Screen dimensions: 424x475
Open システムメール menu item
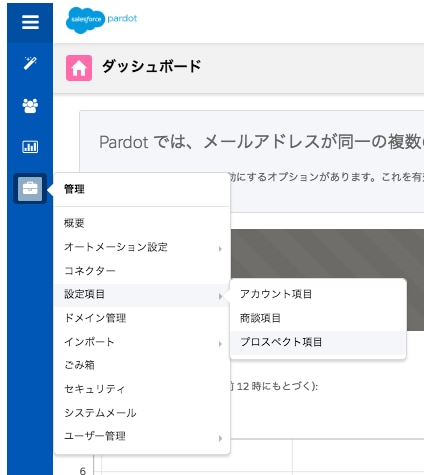point(100,413)
